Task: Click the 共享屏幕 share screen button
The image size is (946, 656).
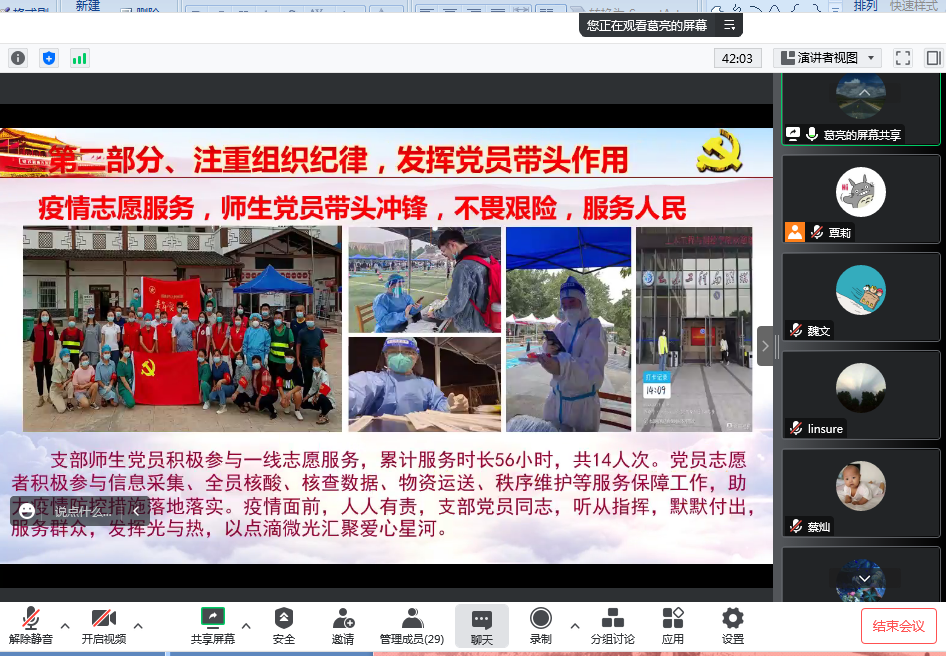Action: pyautogui.click(x=213, y=626)
